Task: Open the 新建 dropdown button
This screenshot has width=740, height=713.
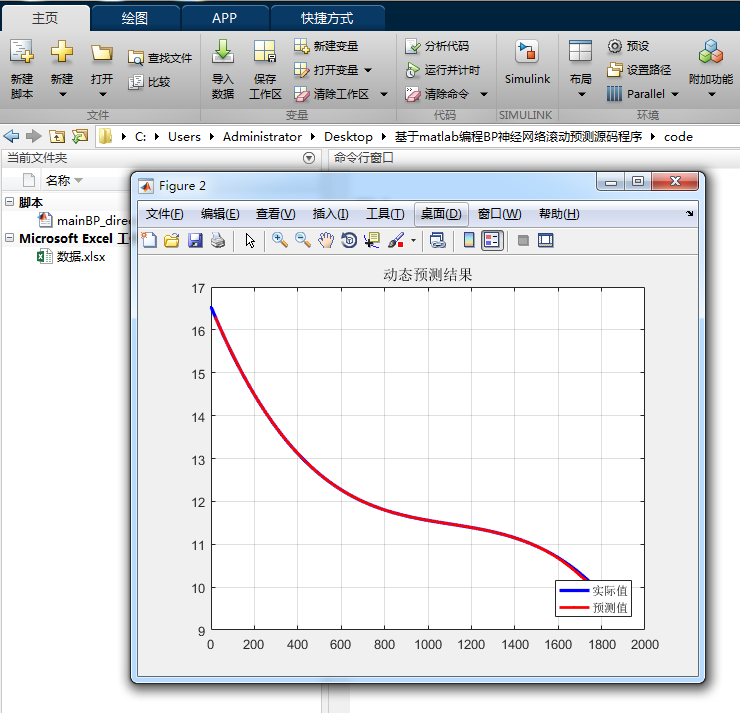Action: point(62,69)
